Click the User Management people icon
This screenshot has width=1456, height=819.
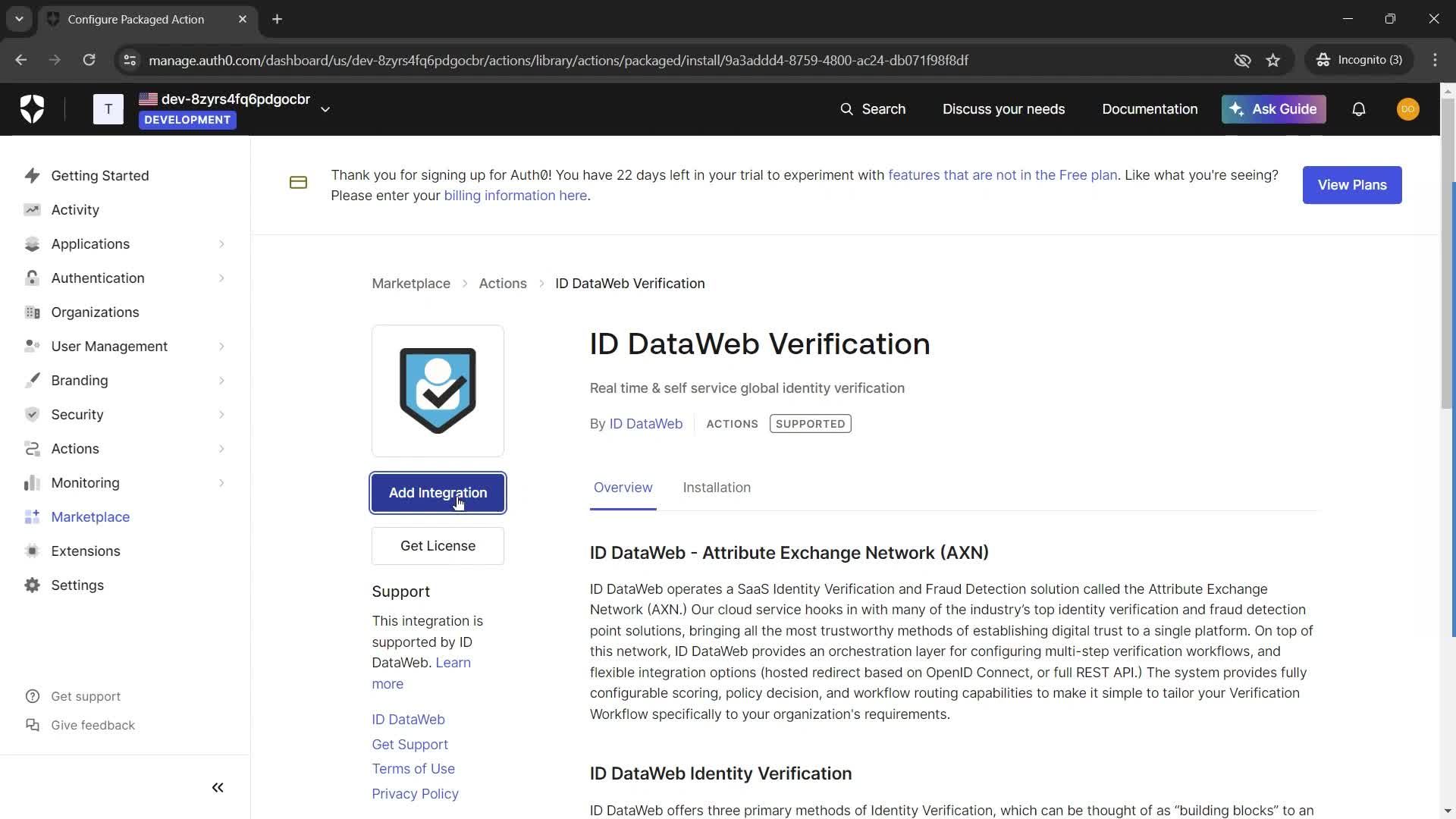[x=32, y=347]
